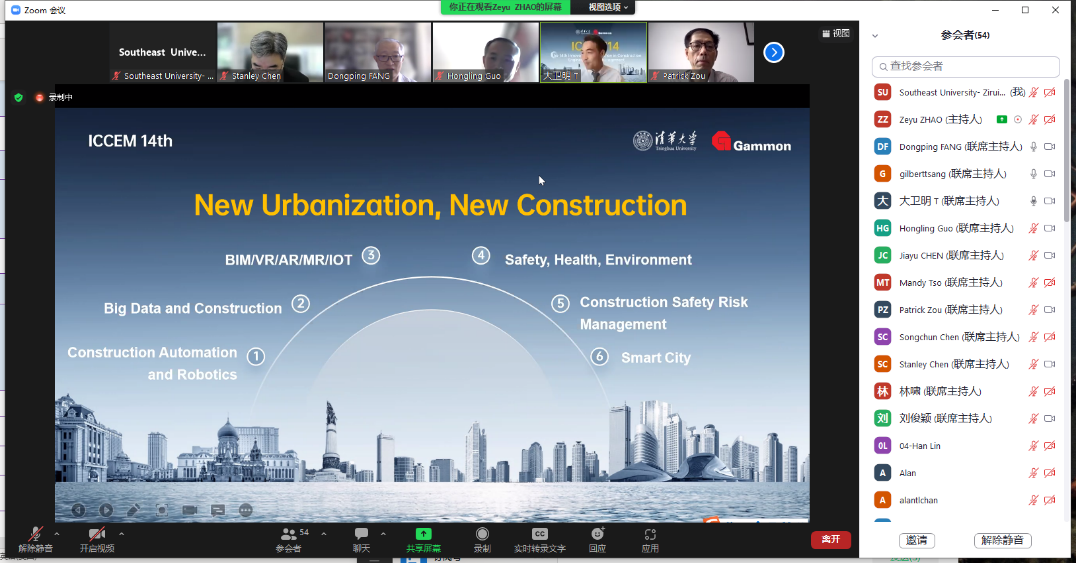Start recording with the Record icon

pos(482,534)
